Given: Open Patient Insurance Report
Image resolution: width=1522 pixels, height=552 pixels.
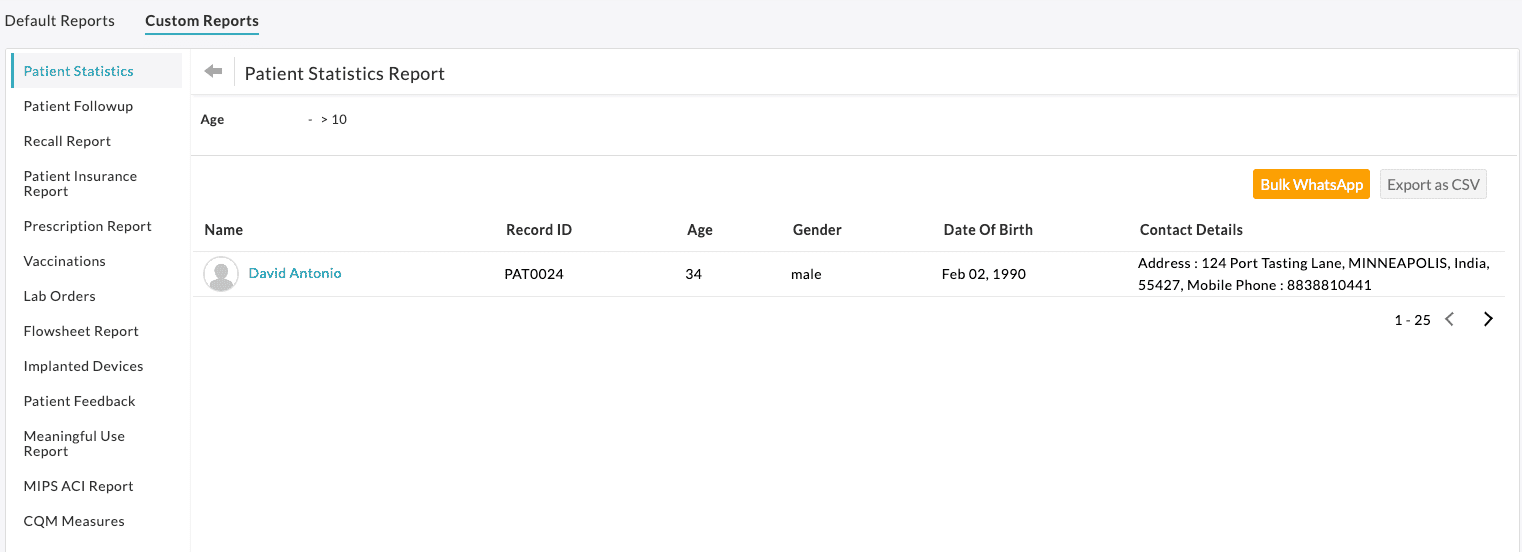Looking at the screenshot, I should pos(80,184).
